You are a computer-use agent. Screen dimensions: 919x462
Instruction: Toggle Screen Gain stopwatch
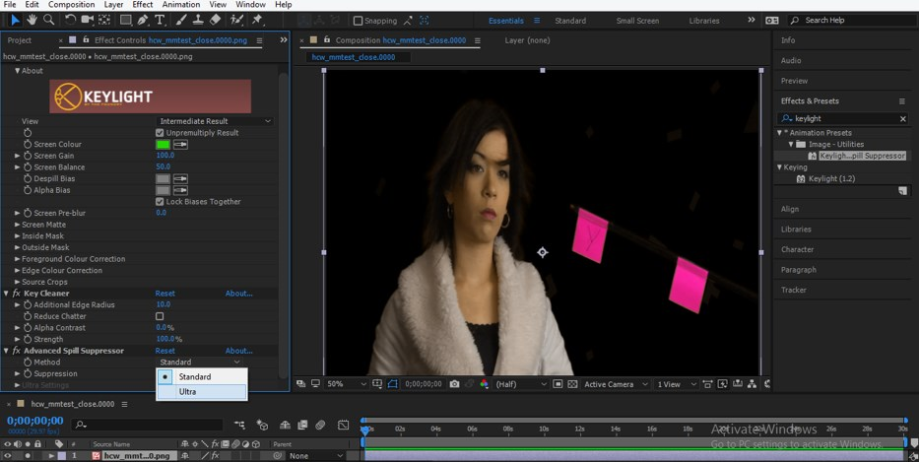28,156
